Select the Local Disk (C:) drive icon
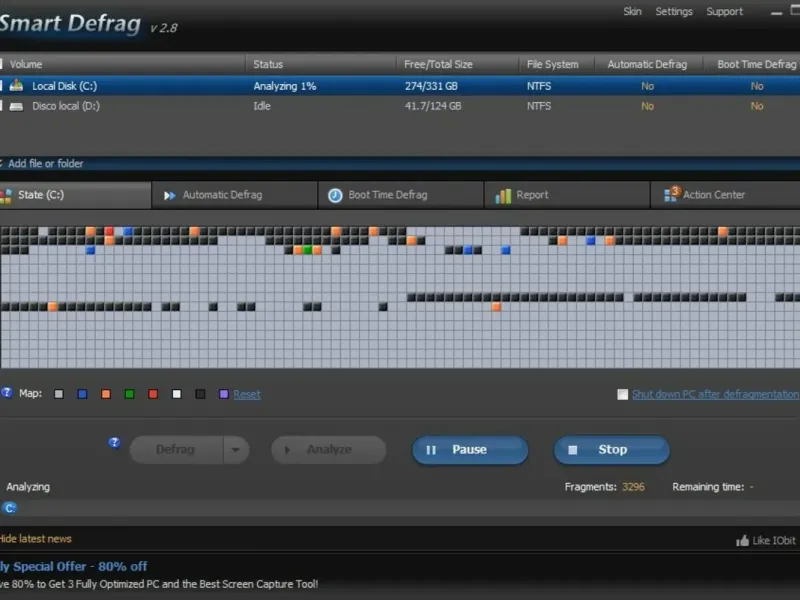800x600 pixels. (x=16, y=85)
